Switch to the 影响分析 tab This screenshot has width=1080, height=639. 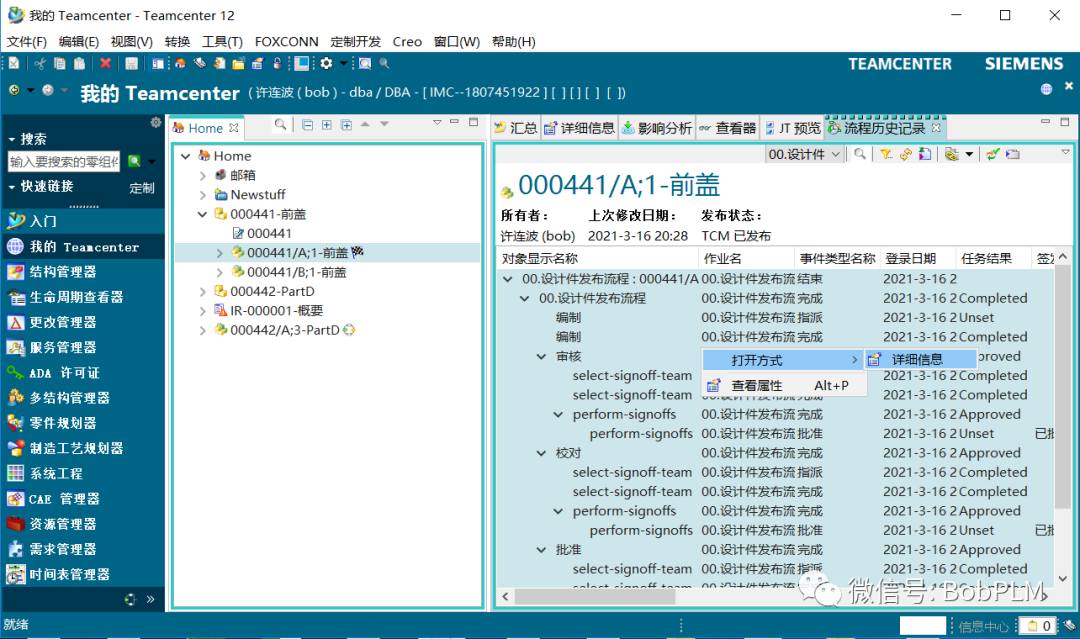657,128
